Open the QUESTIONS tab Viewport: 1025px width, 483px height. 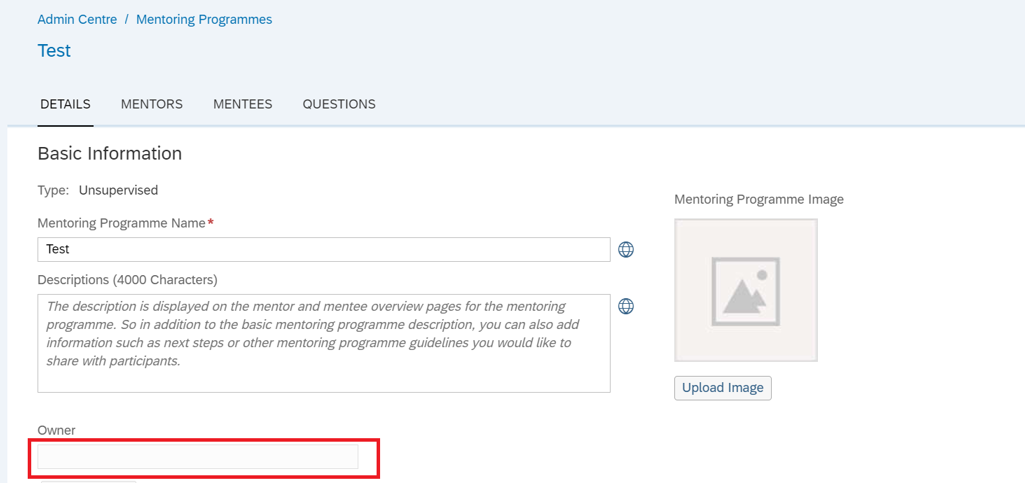(339, 105)
